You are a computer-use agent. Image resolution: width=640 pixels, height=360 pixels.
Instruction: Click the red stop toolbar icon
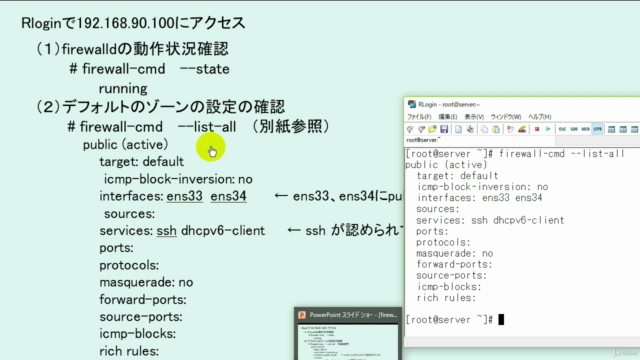[x=537, y=129]
